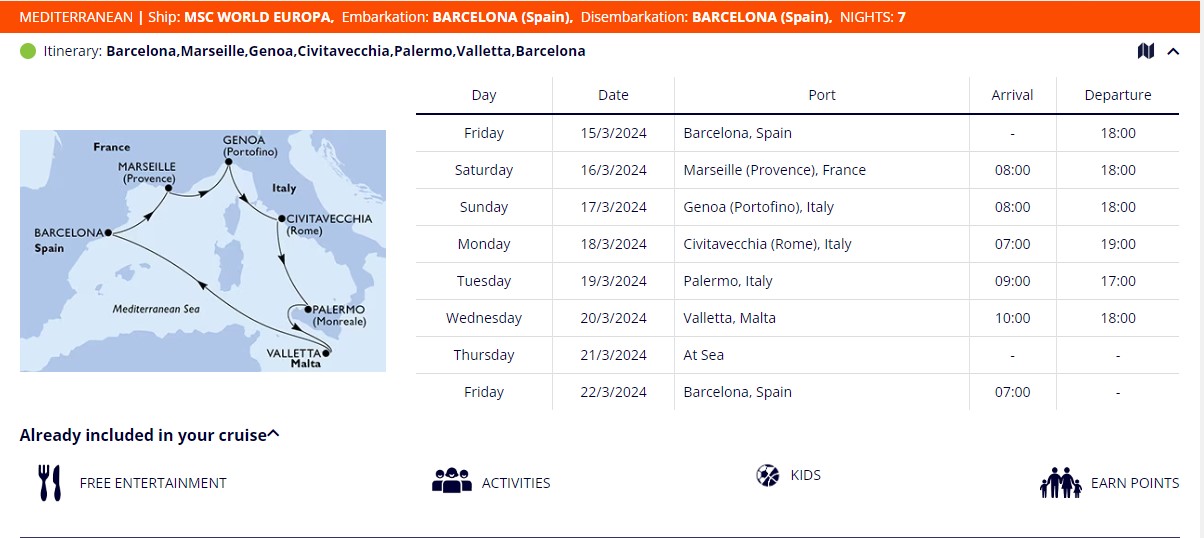Open the Mediterranean route map image

(x=203, y=250)
